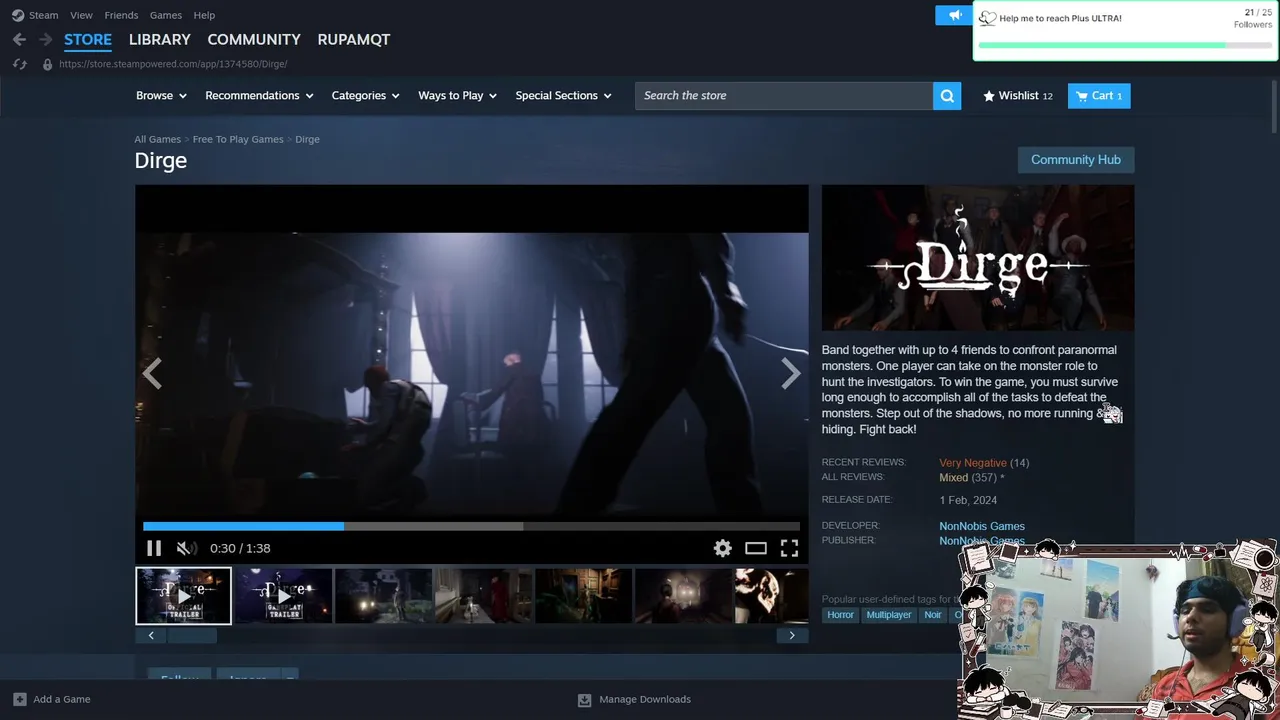
Task: Show the previous media item with the left arrow
Action: pos(152,374)
